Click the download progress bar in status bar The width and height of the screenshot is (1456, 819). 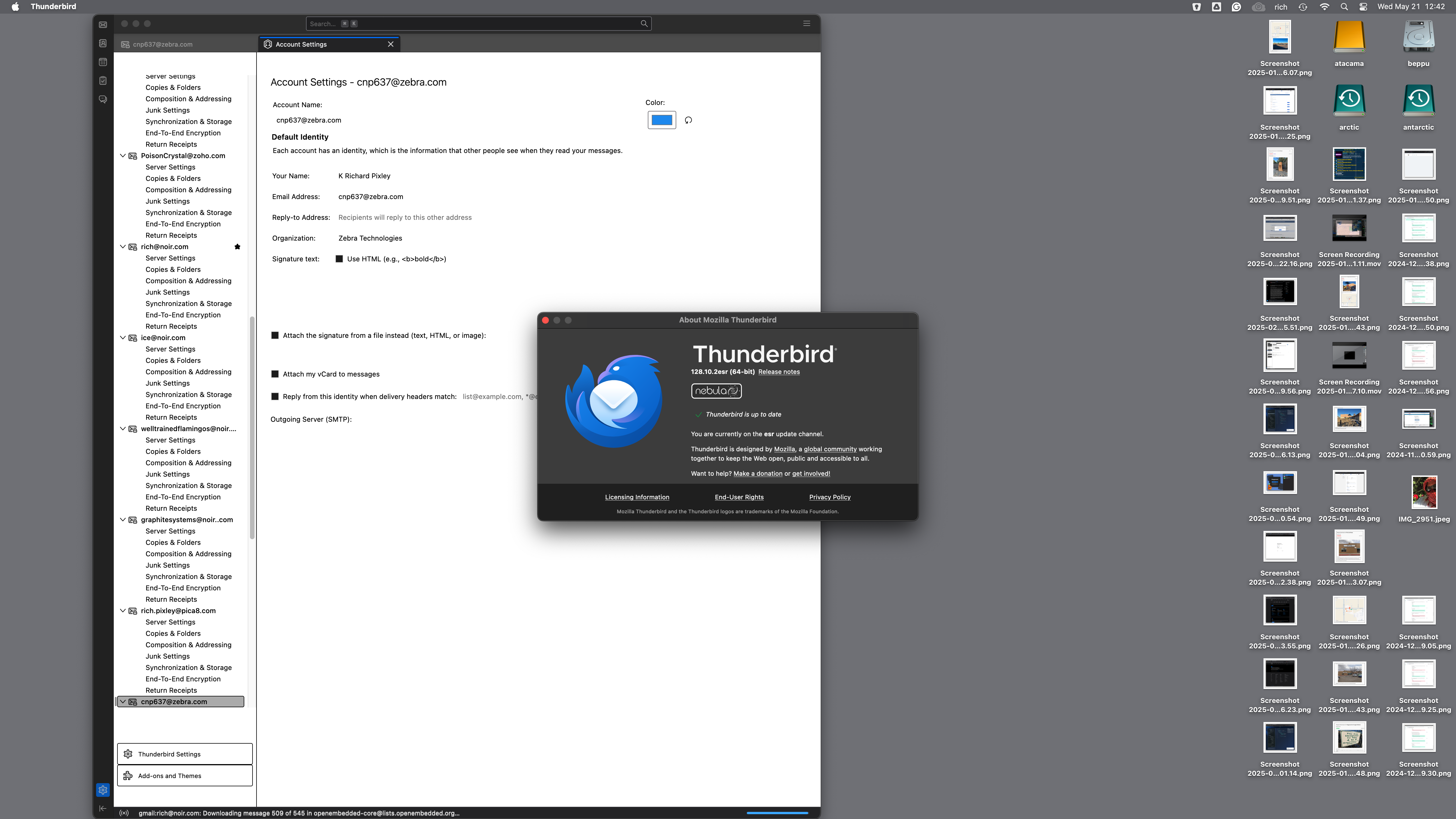click(777, 813)
